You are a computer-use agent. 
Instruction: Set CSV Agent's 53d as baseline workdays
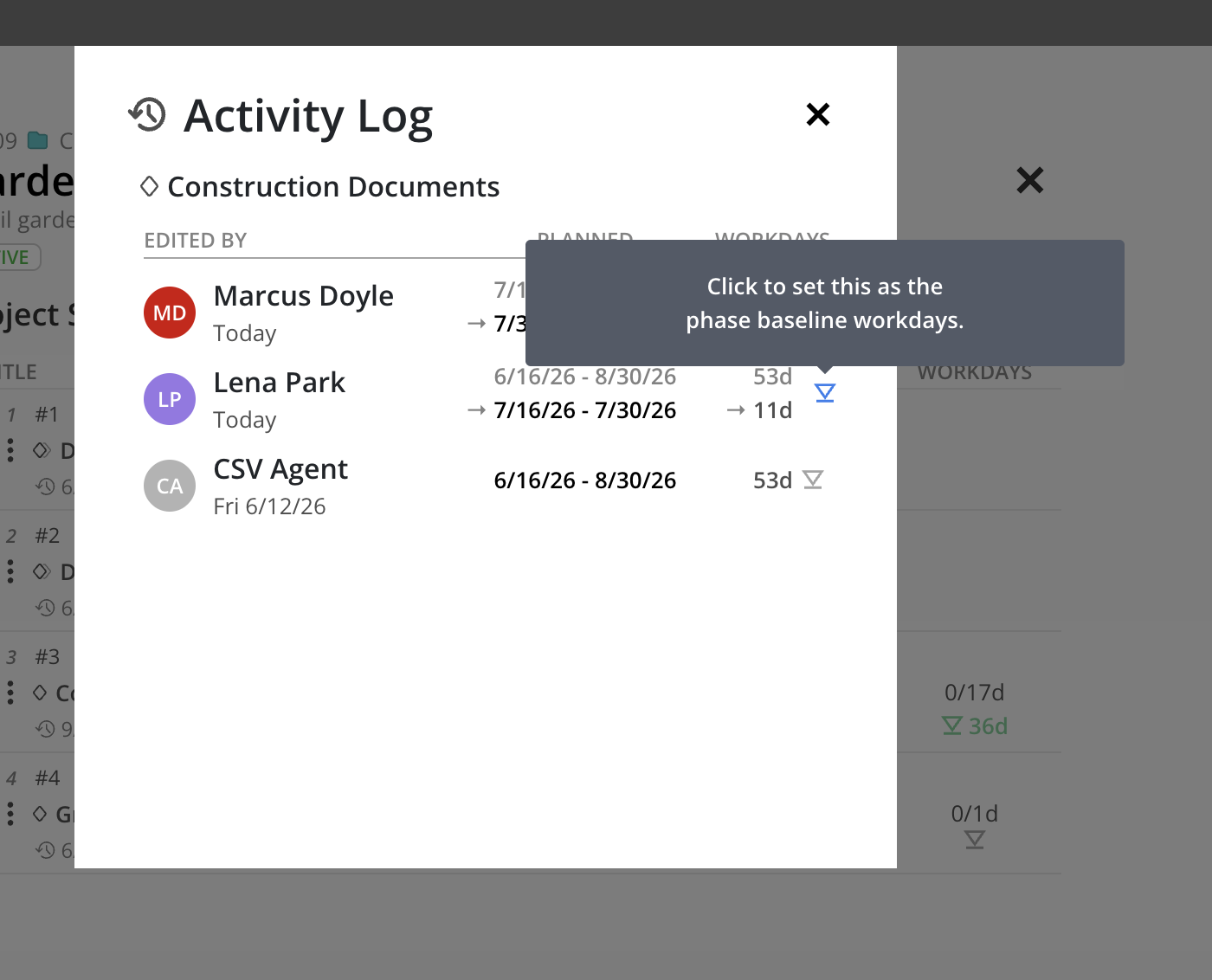[813, 480]
